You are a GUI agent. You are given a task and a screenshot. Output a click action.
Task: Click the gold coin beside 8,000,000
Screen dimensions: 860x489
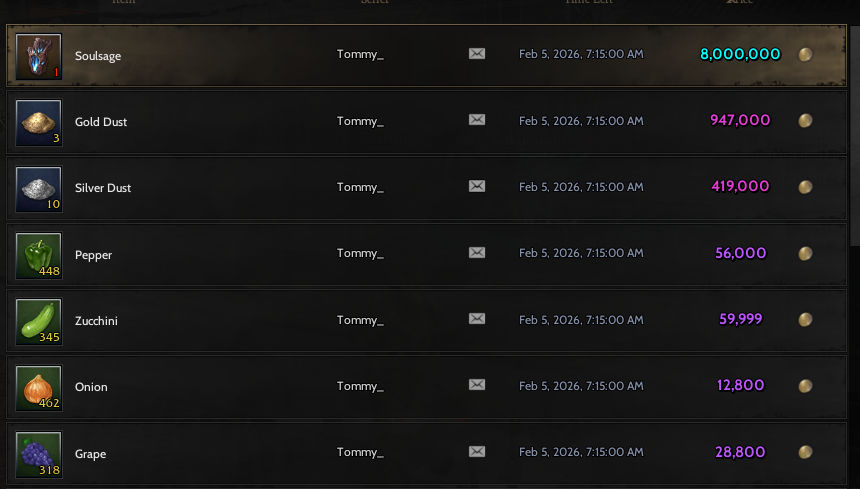805,54
